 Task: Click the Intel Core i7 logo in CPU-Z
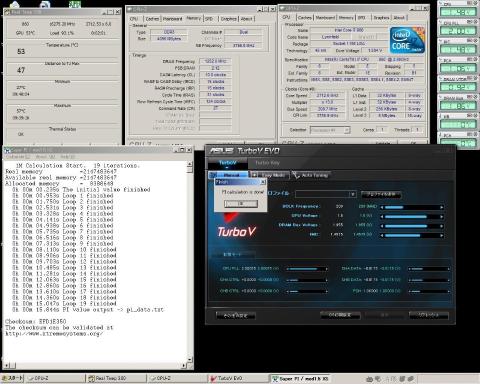pos(407,40)
